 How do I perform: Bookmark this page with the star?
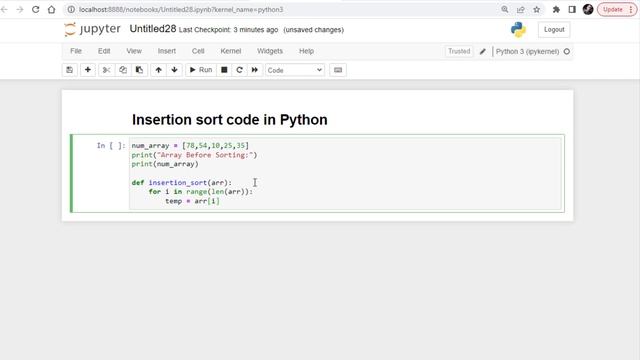pos(536,9)
